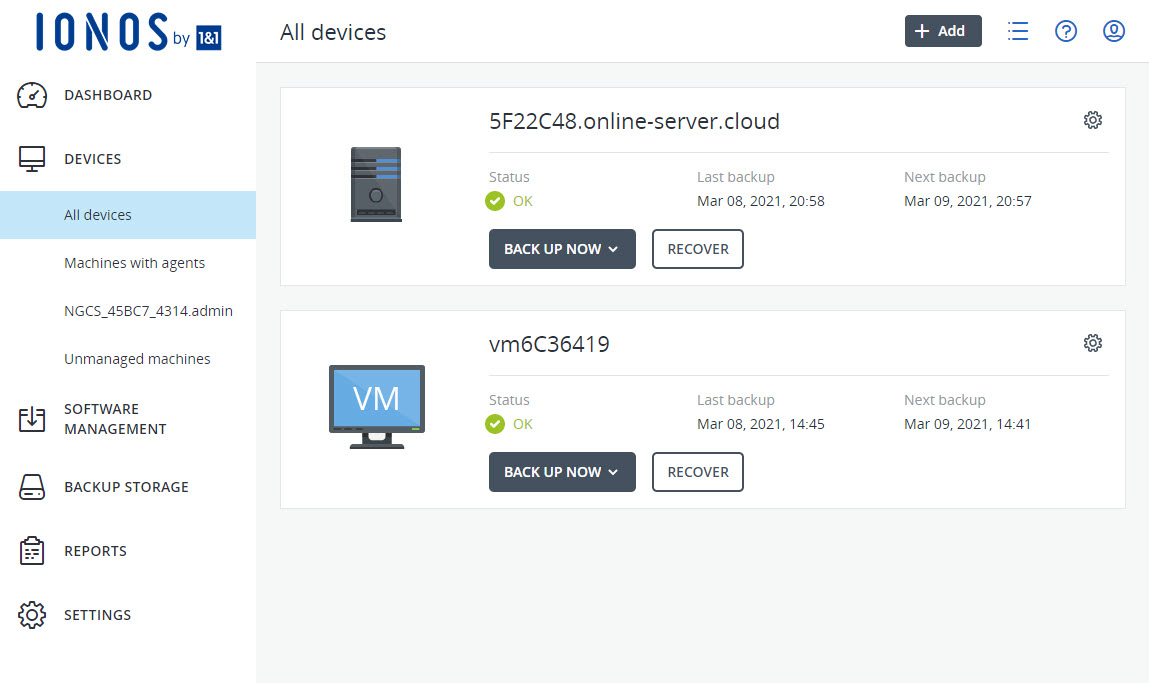Click the VM monitor icon
1149x683 pixels.
(377, 405)
